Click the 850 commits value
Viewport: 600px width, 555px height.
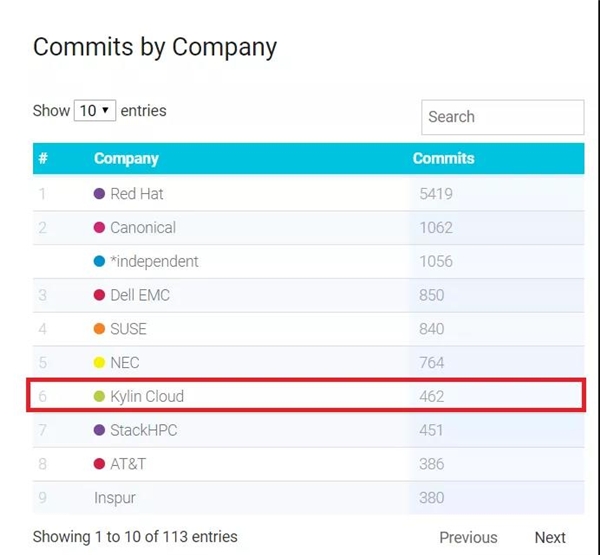click(x=432, y=295)
